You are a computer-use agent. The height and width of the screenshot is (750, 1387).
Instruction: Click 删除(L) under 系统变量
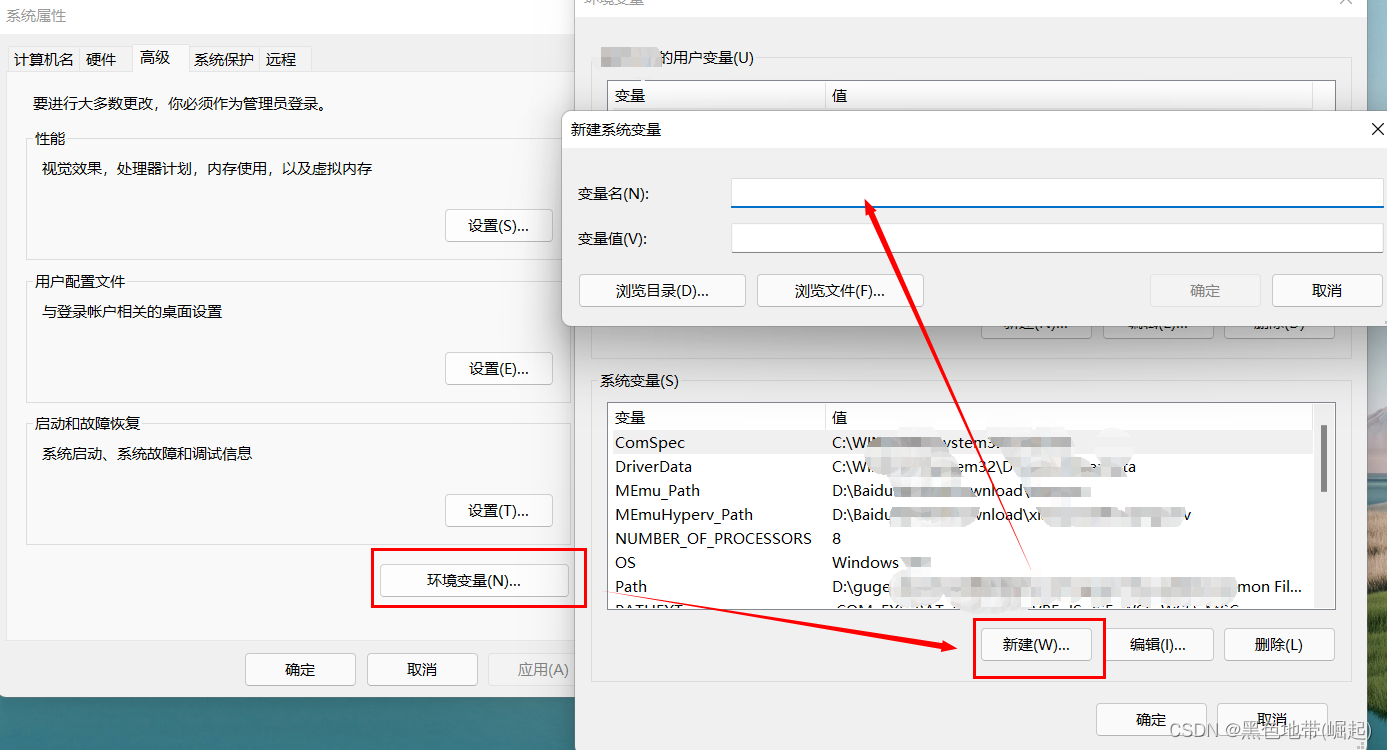pyautogui.click(x=1279, y=645)
